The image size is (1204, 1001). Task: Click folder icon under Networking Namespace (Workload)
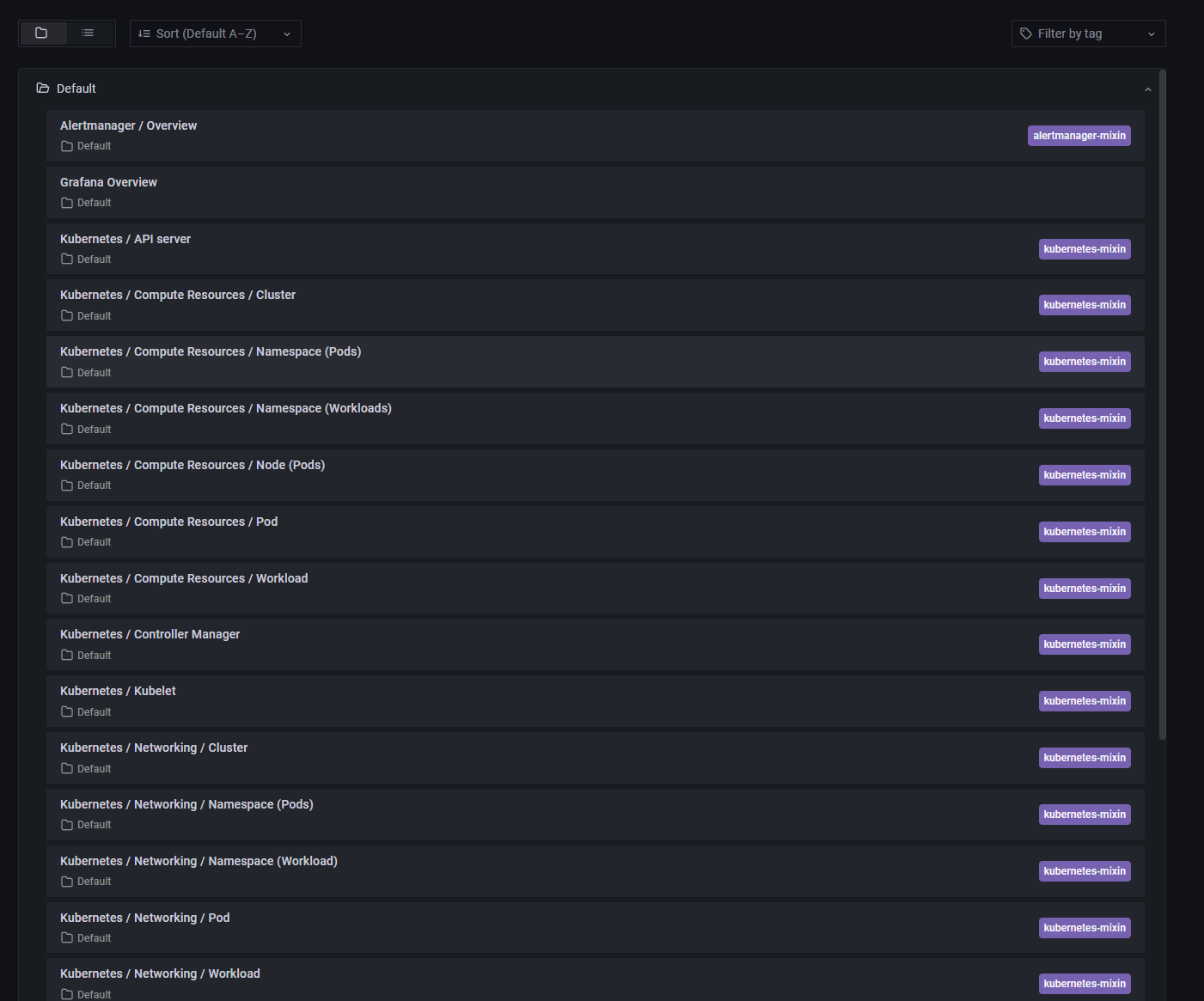point(67,882)
